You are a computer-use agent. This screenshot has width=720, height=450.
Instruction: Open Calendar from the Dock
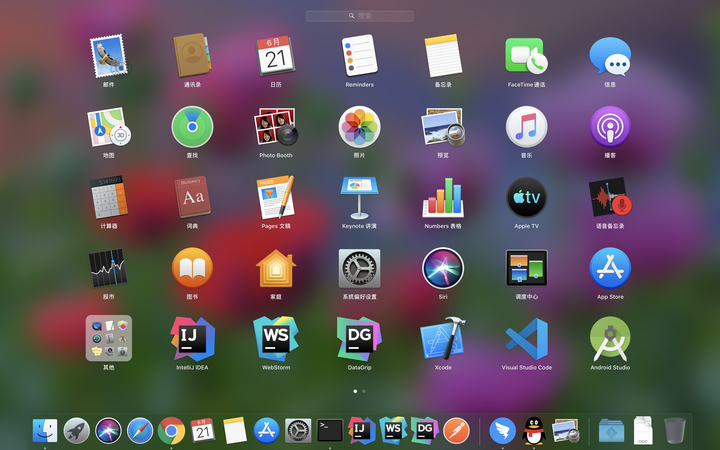203,431
